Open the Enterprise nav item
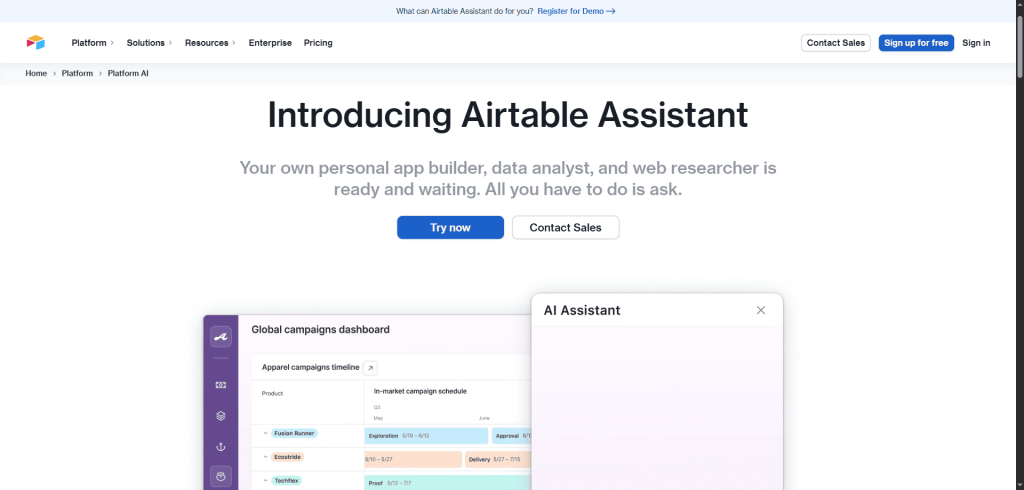 point(270,42)
